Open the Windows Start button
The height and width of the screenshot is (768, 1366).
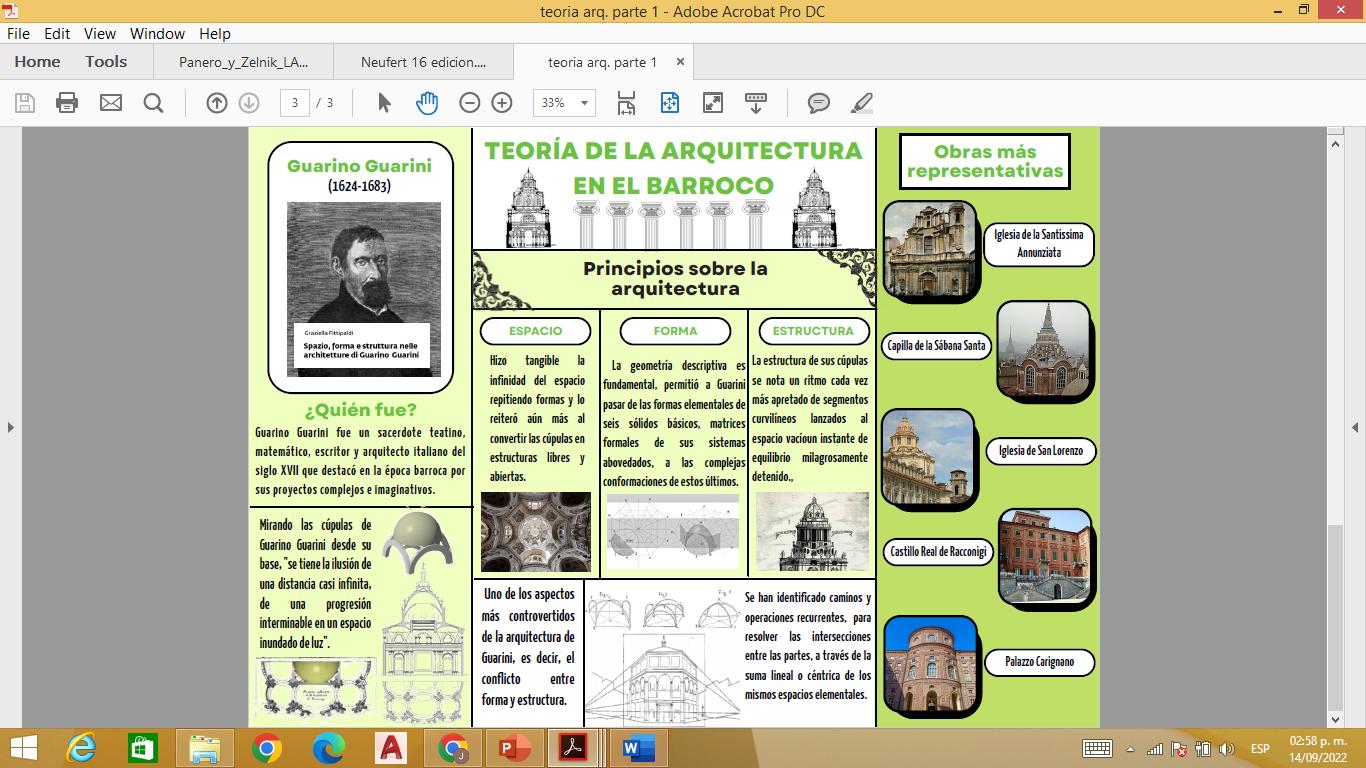24,748
